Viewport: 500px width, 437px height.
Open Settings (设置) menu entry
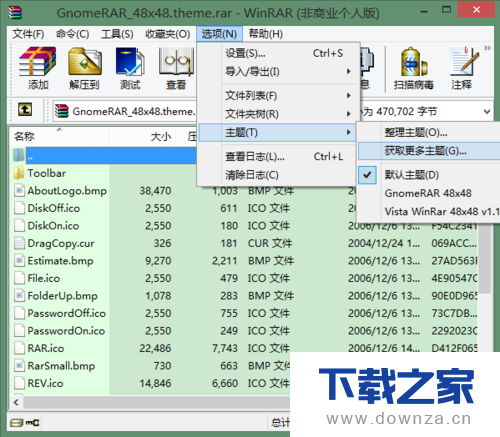coord(278,53)
